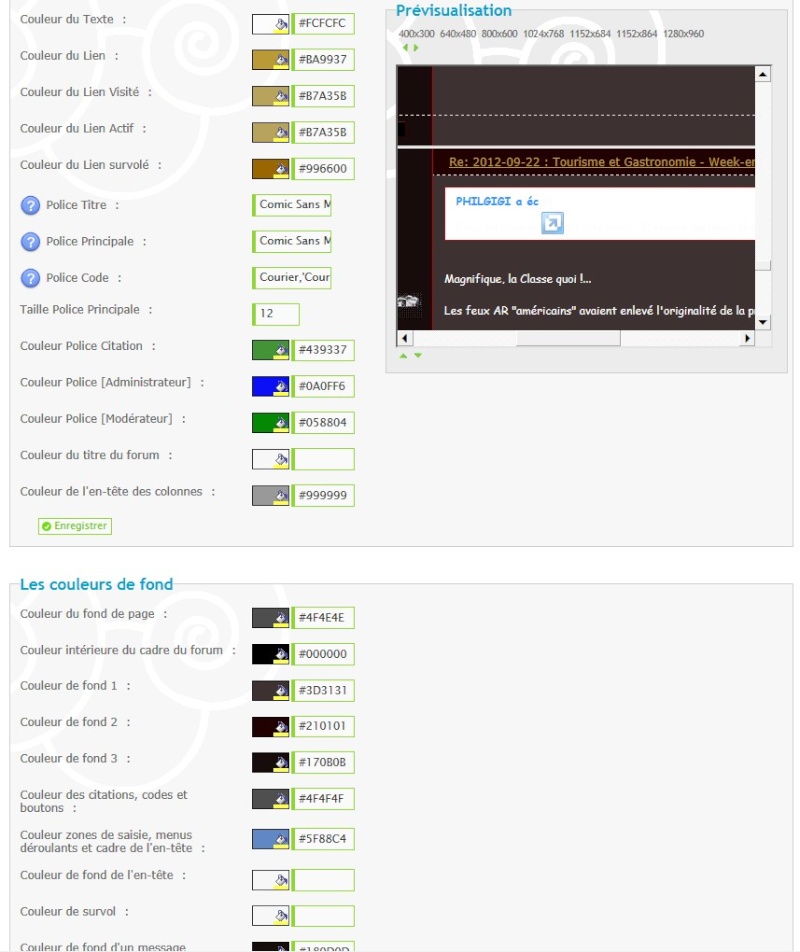Show help for Police Principale

(30, 242)
